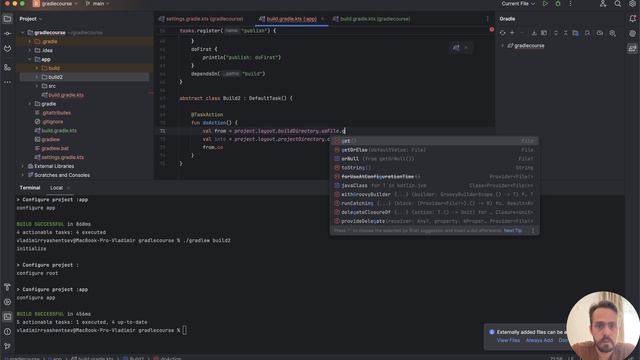Click the editor tabs overflow menu icon

point(487,19)
